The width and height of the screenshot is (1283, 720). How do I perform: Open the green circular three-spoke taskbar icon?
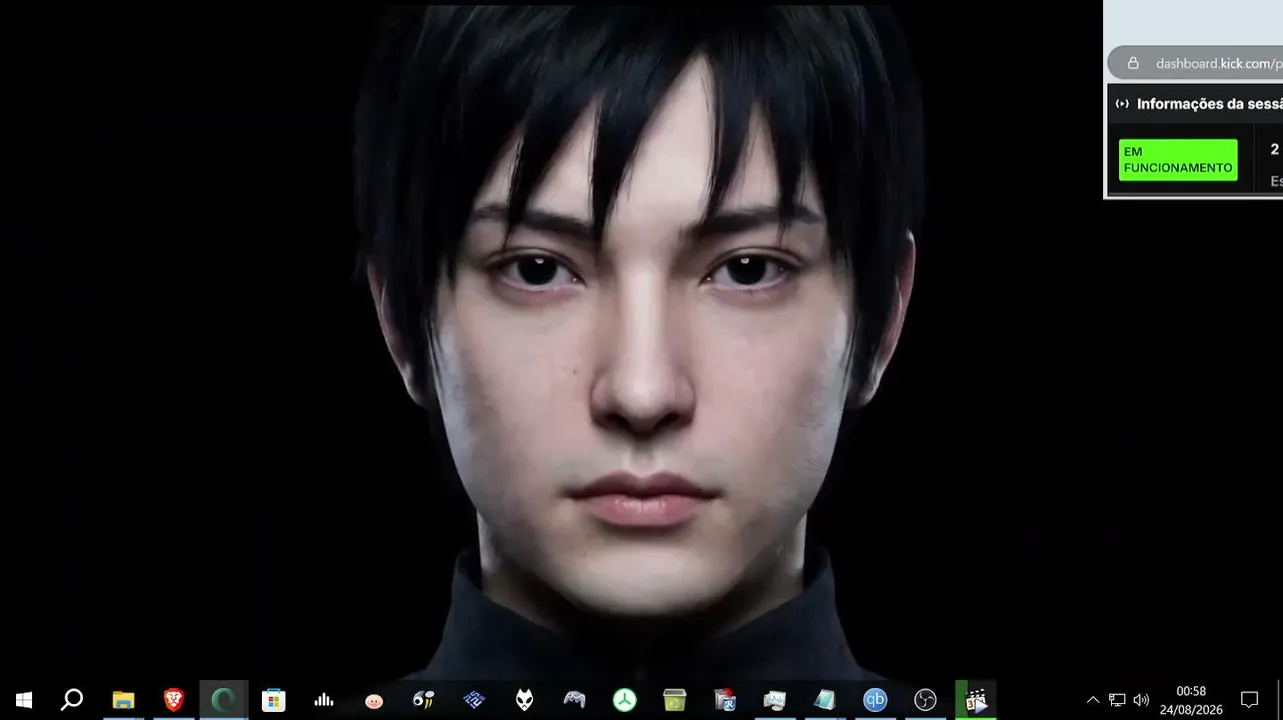[x=625, y=700]
